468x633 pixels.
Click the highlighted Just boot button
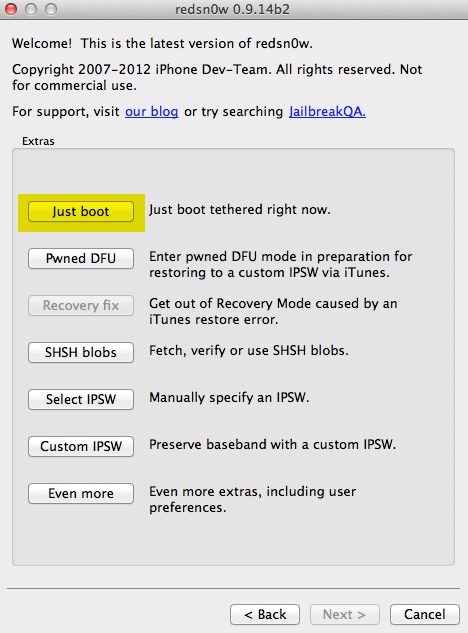click(x=81, y=212)
